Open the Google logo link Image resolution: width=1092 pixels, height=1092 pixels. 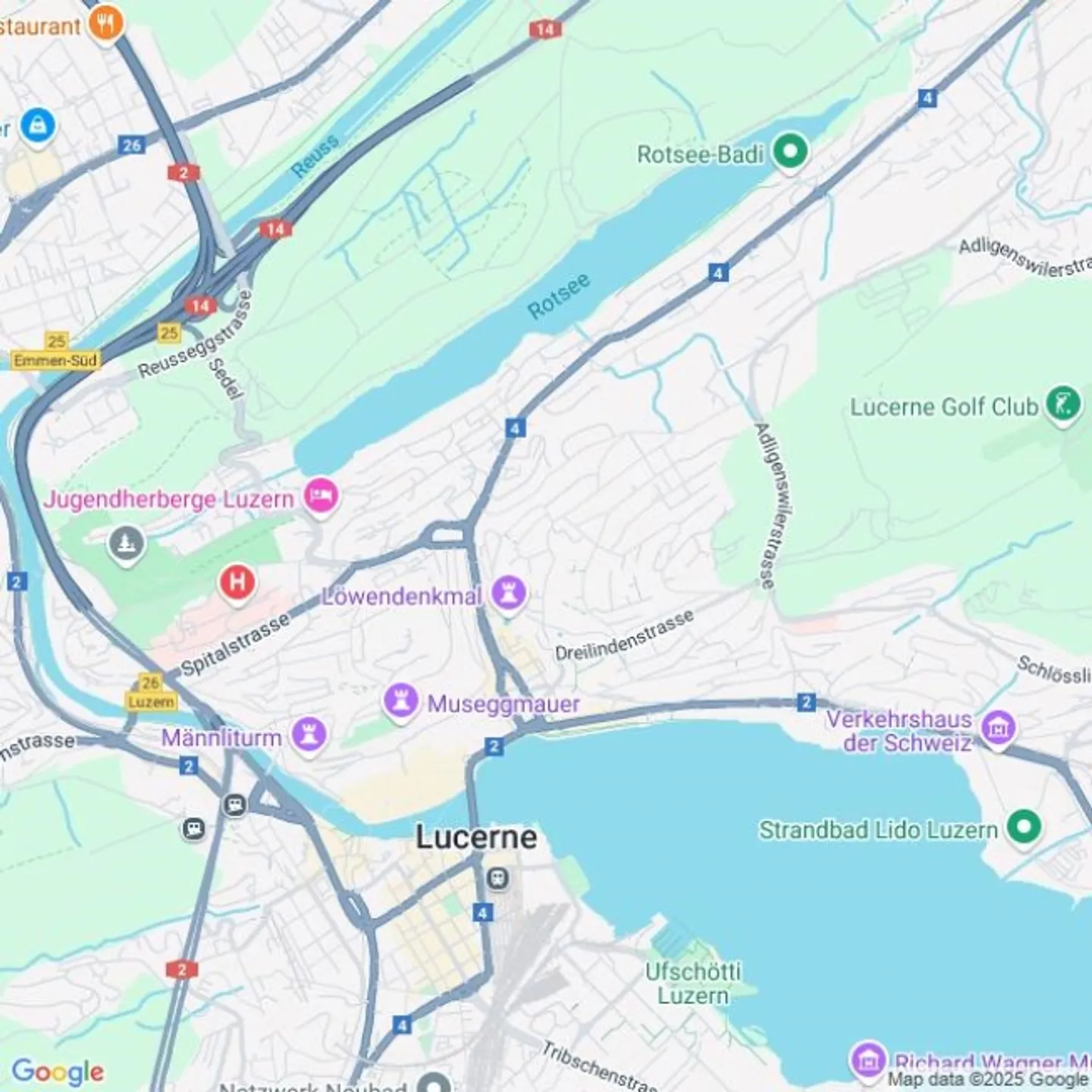point(58,1072)
